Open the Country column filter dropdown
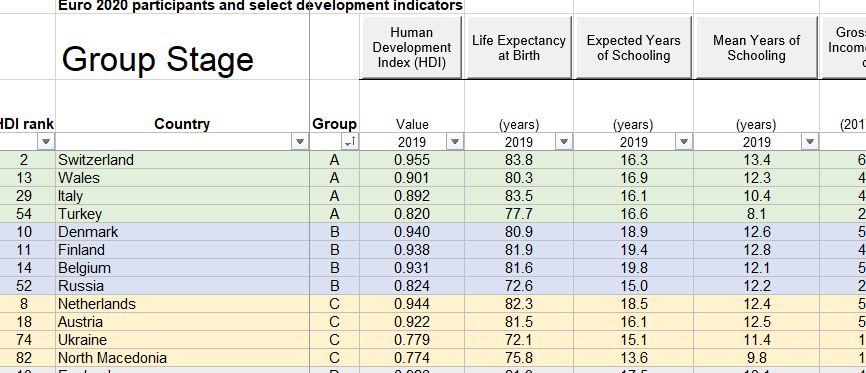This screenshot has width=866, height=373. pos(300,142)
